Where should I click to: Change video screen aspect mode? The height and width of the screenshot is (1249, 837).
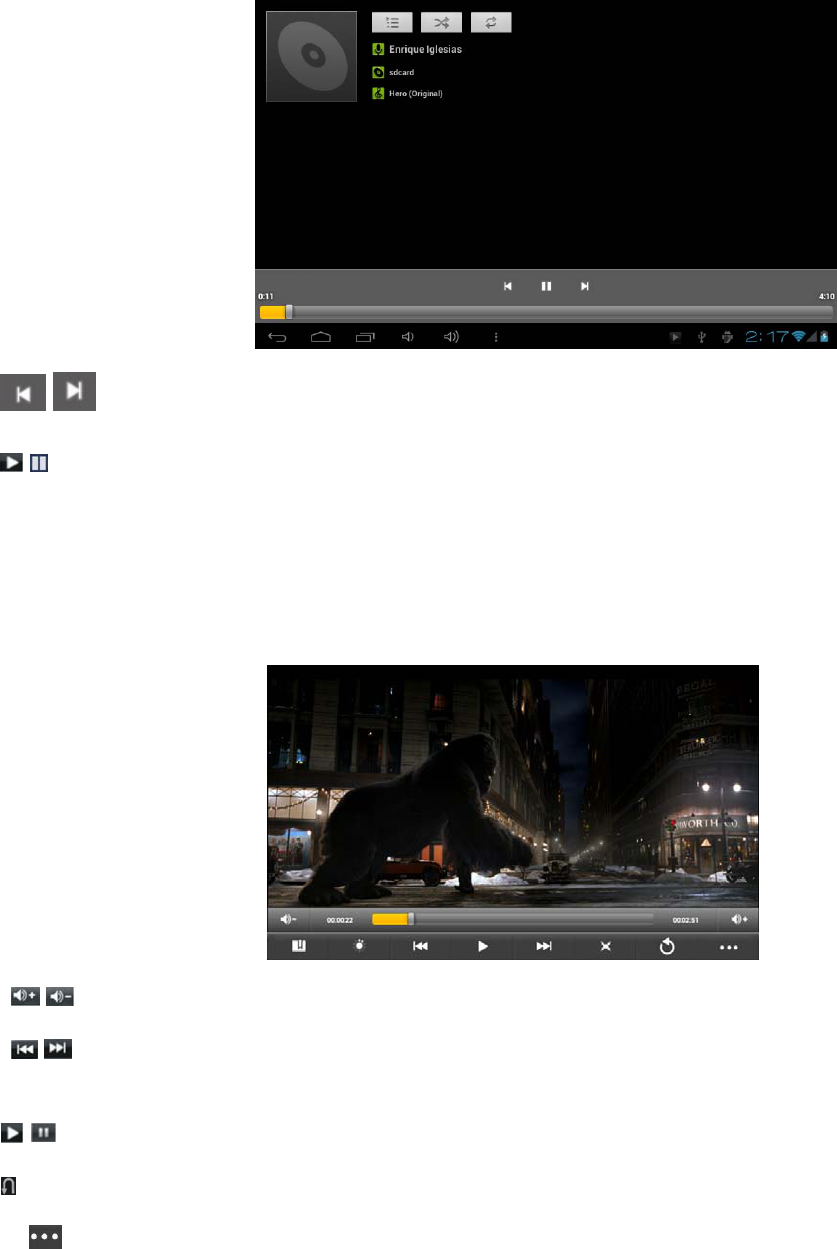(605, 946)
